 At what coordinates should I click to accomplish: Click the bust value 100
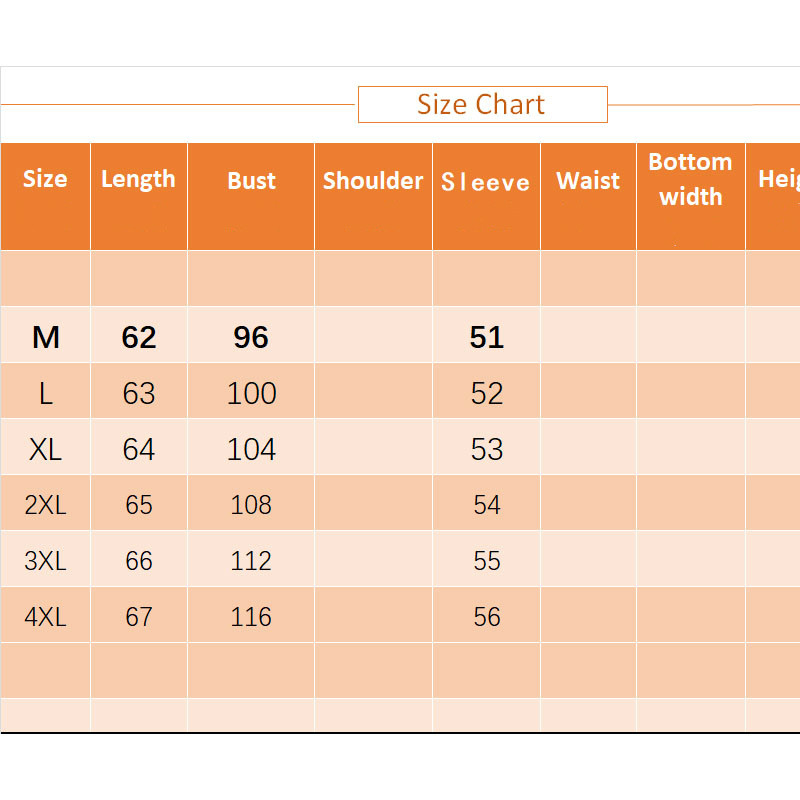[x=251, y=394]
